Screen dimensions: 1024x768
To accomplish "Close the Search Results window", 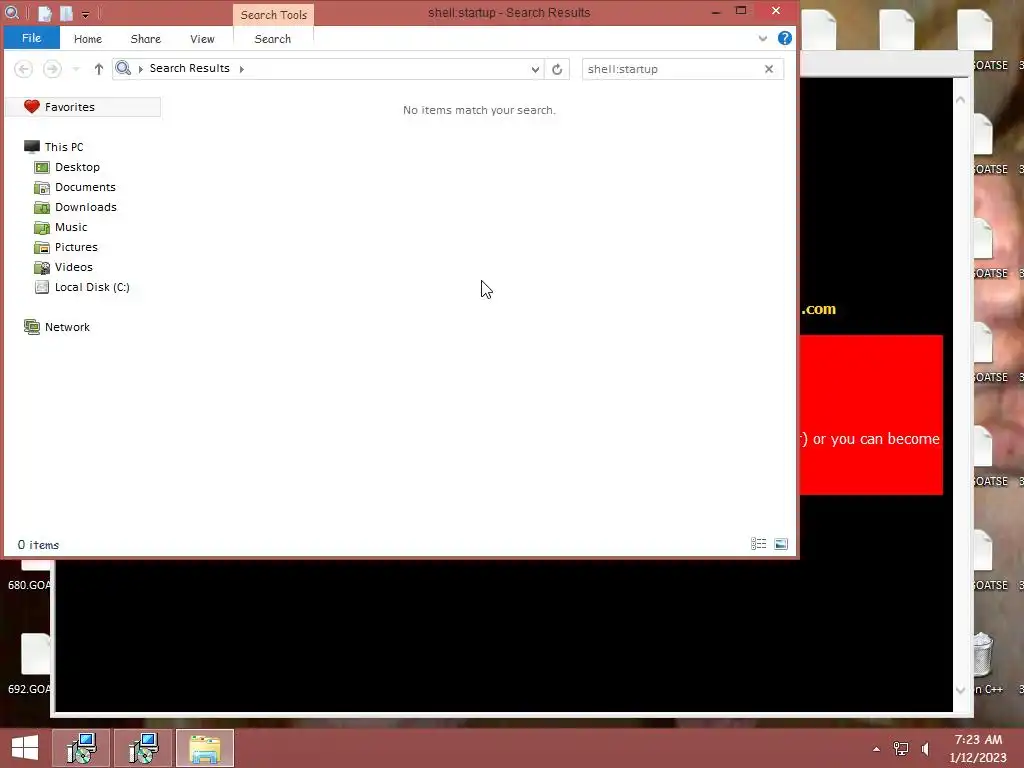I will pos(776,11).
